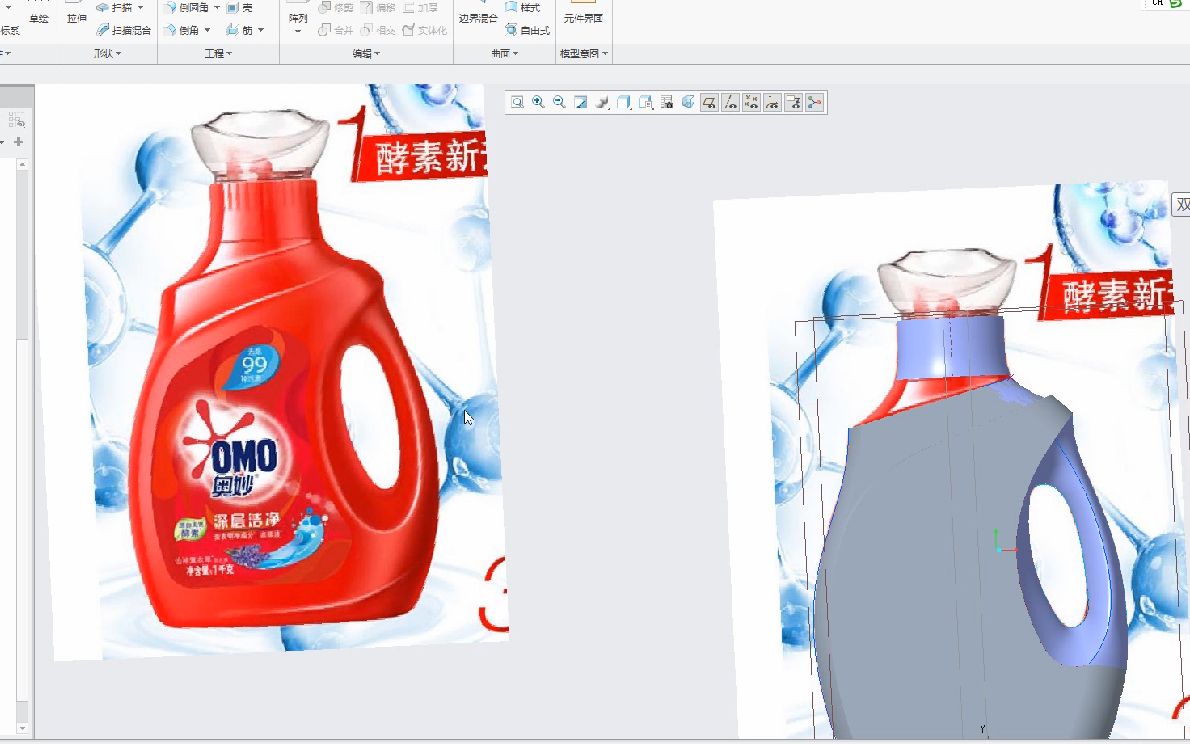This screenshot has width=1190, height=744.
Task: Expand the Round (倒圆角) dropdown arrow
Action: [217, 8]
